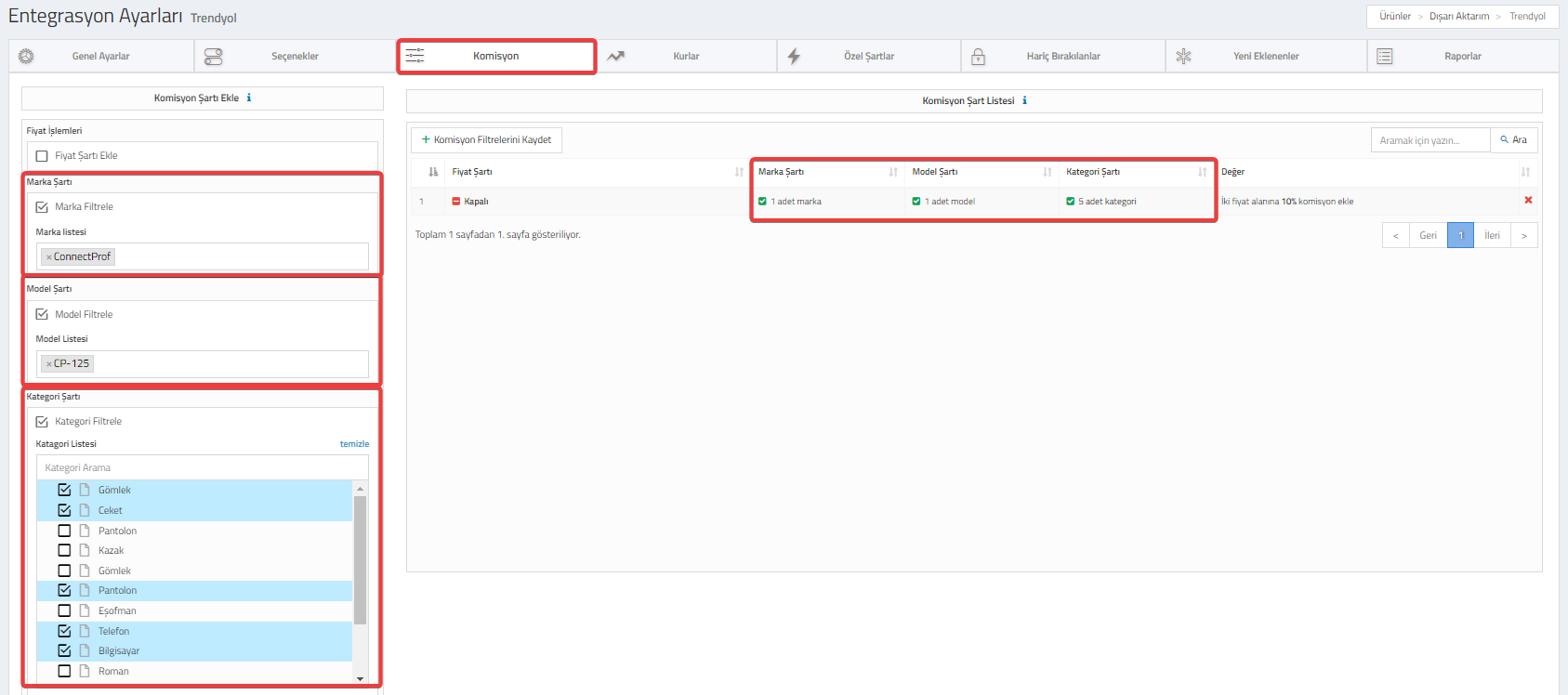This screenshot has height=695, width=1568.
Task: Uncheck the Bilgisayar category checkbox
Action: pos(64,650)
